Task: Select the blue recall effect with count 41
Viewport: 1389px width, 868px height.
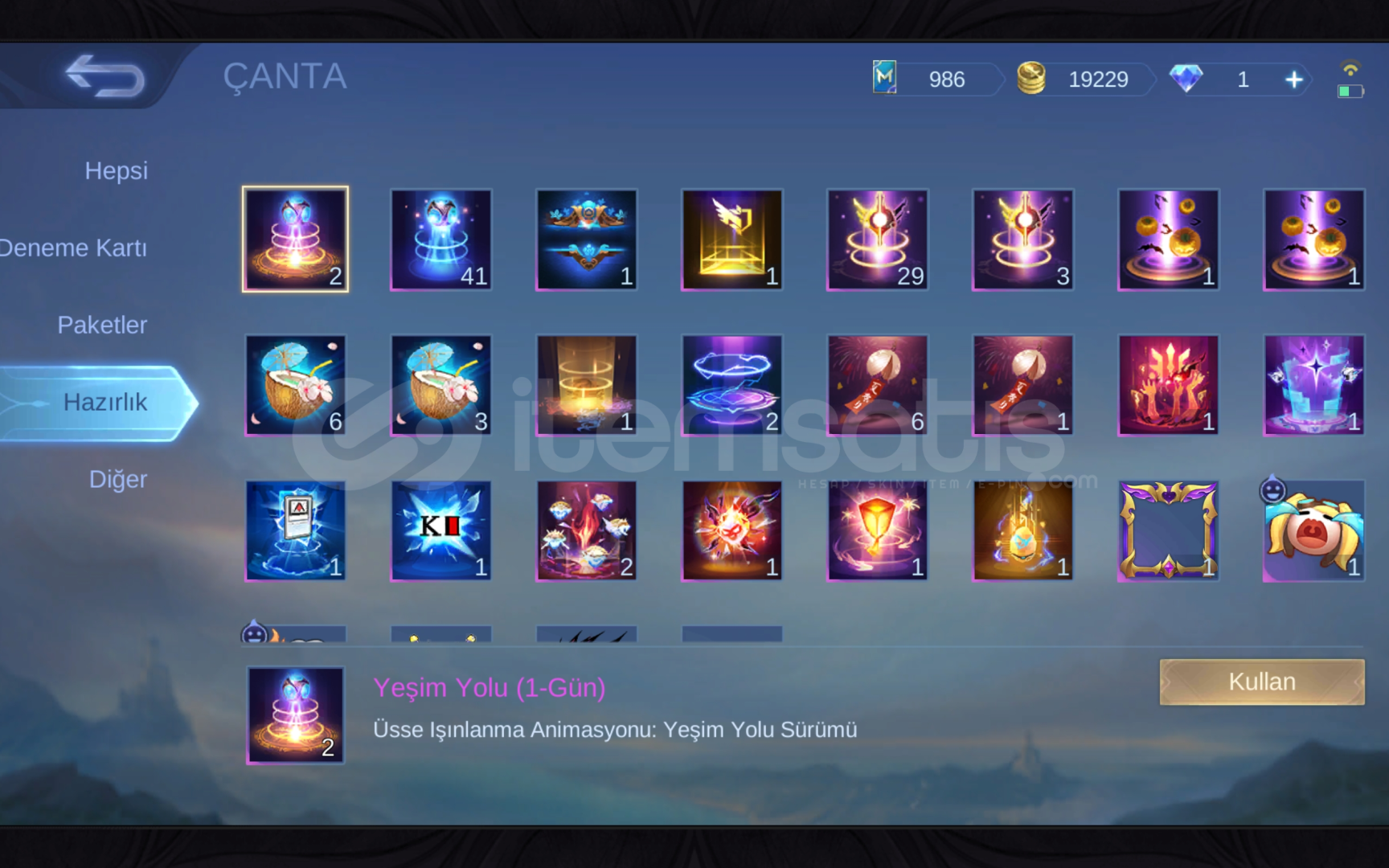Action: (x=441, y=240)
